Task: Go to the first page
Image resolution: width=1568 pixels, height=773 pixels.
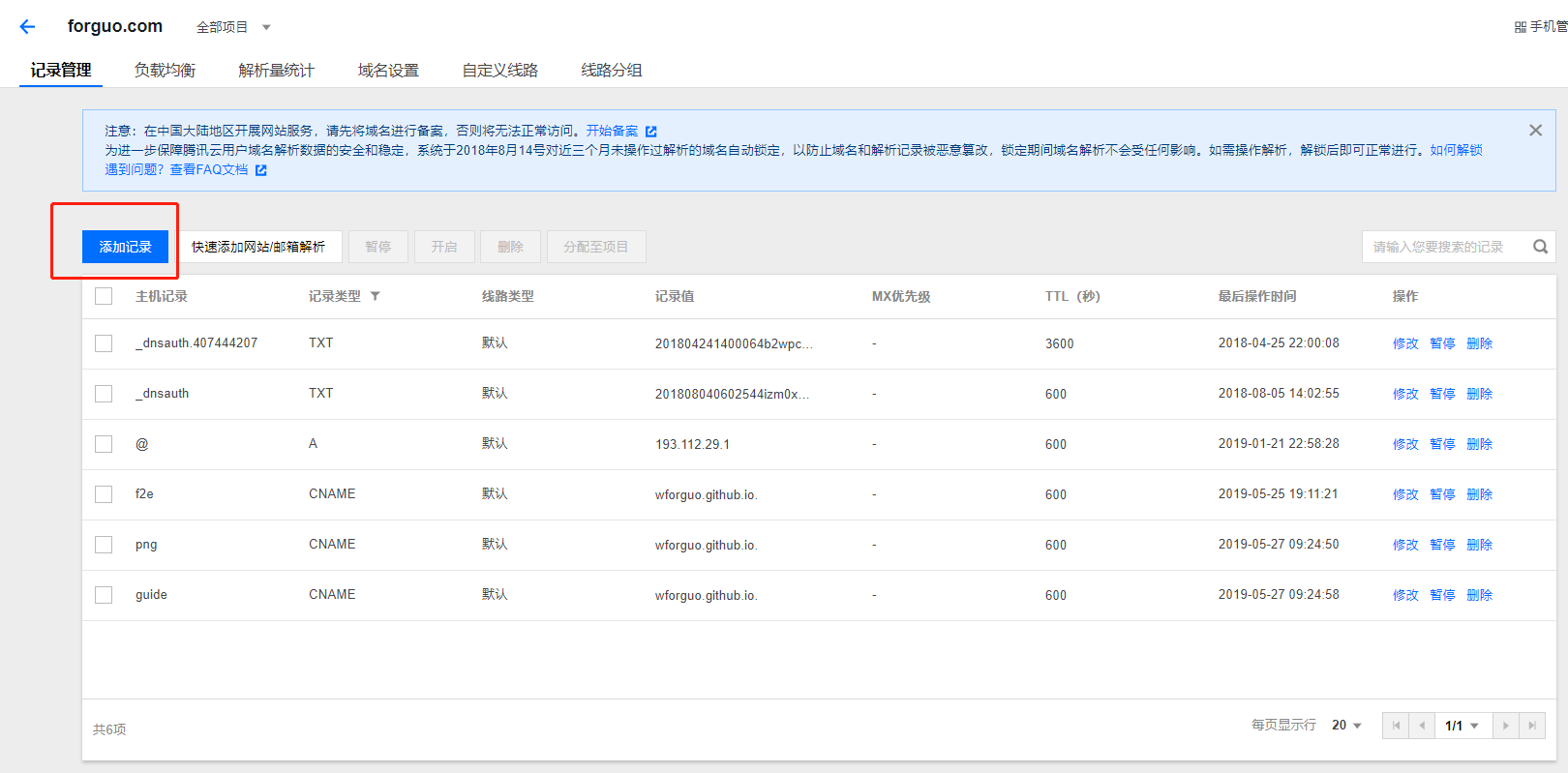Action: click(1396, 726)
